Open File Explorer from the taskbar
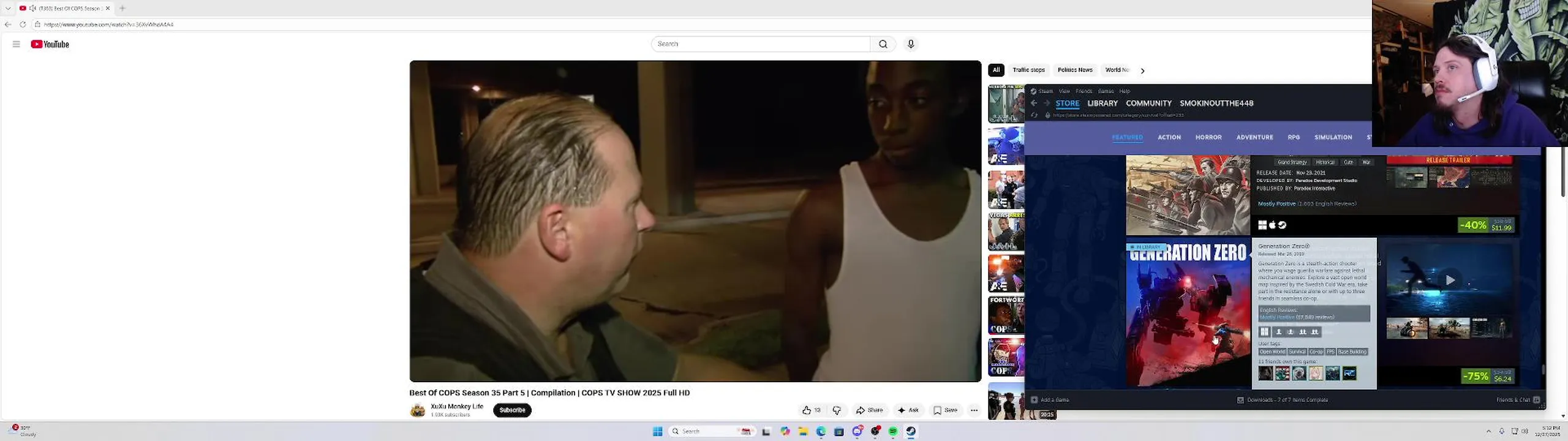This screenshot has width=1568, height=441. (803, 431)
